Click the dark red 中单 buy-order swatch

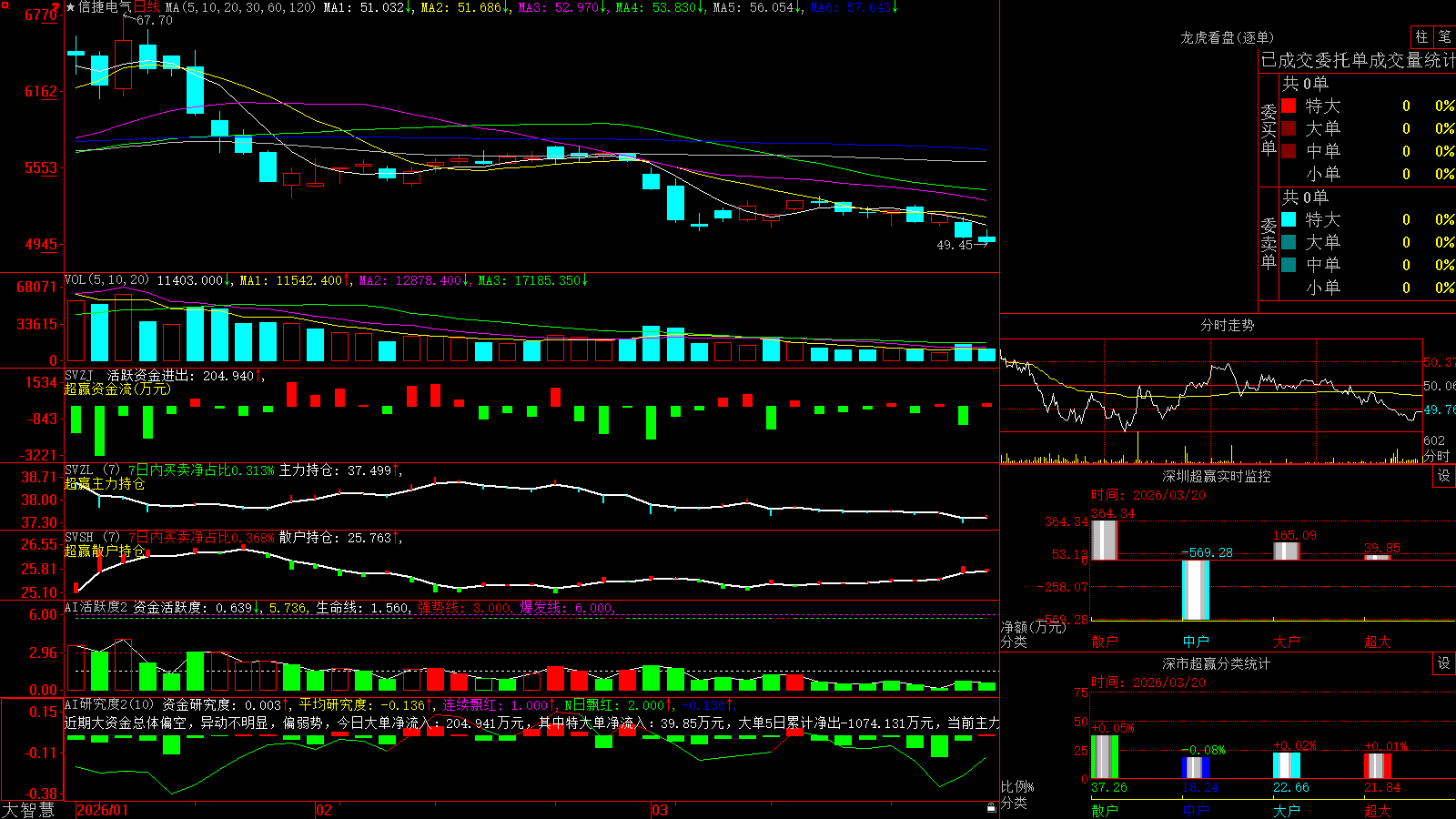1289,151
